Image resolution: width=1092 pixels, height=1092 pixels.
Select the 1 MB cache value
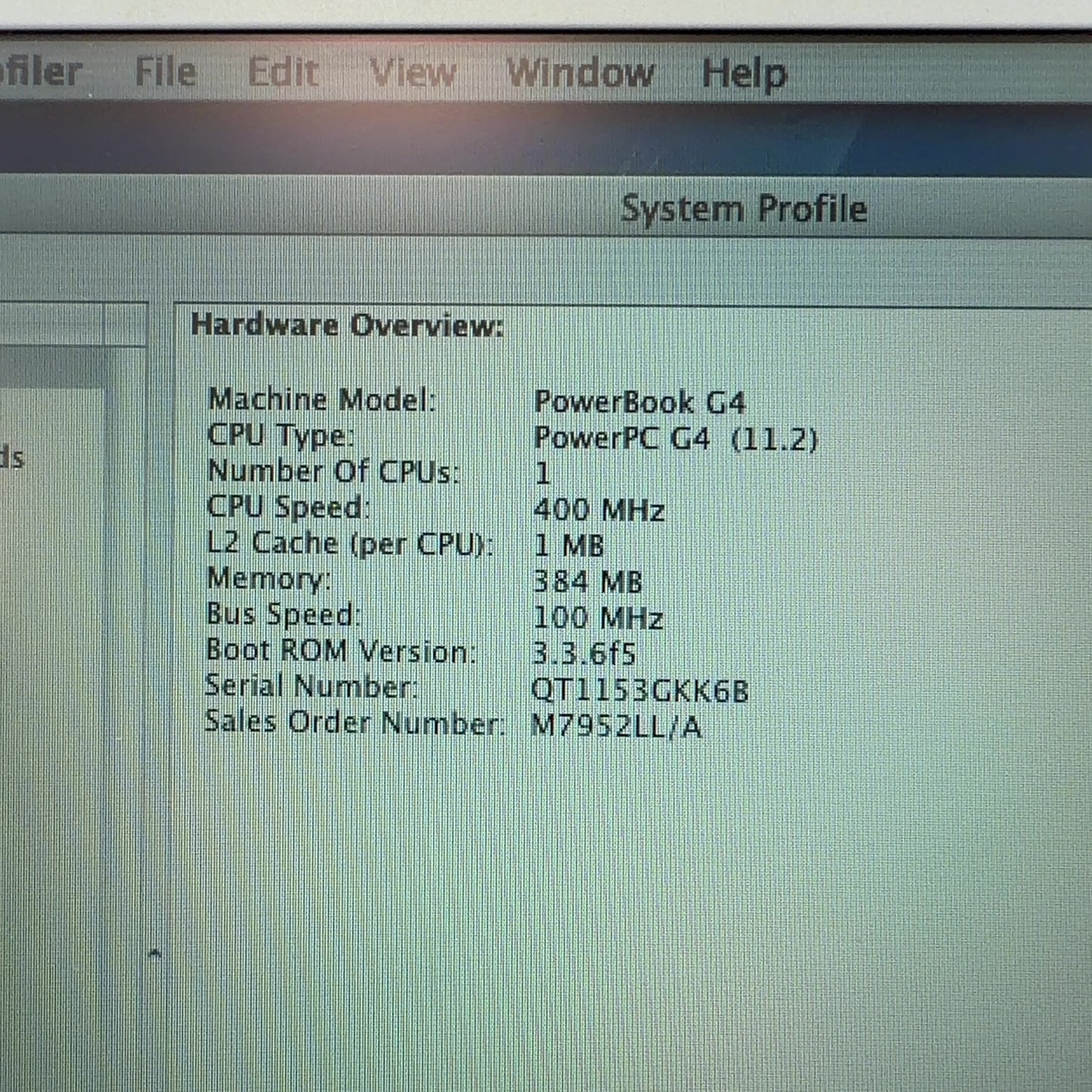click(x=569, y=546)
